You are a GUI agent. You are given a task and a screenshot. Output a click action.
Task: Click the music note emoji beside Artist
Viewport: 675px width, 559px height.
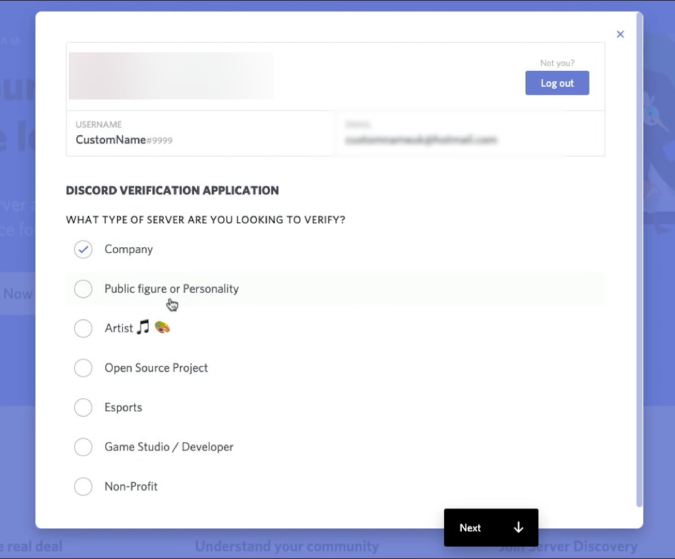coord(143,327)
